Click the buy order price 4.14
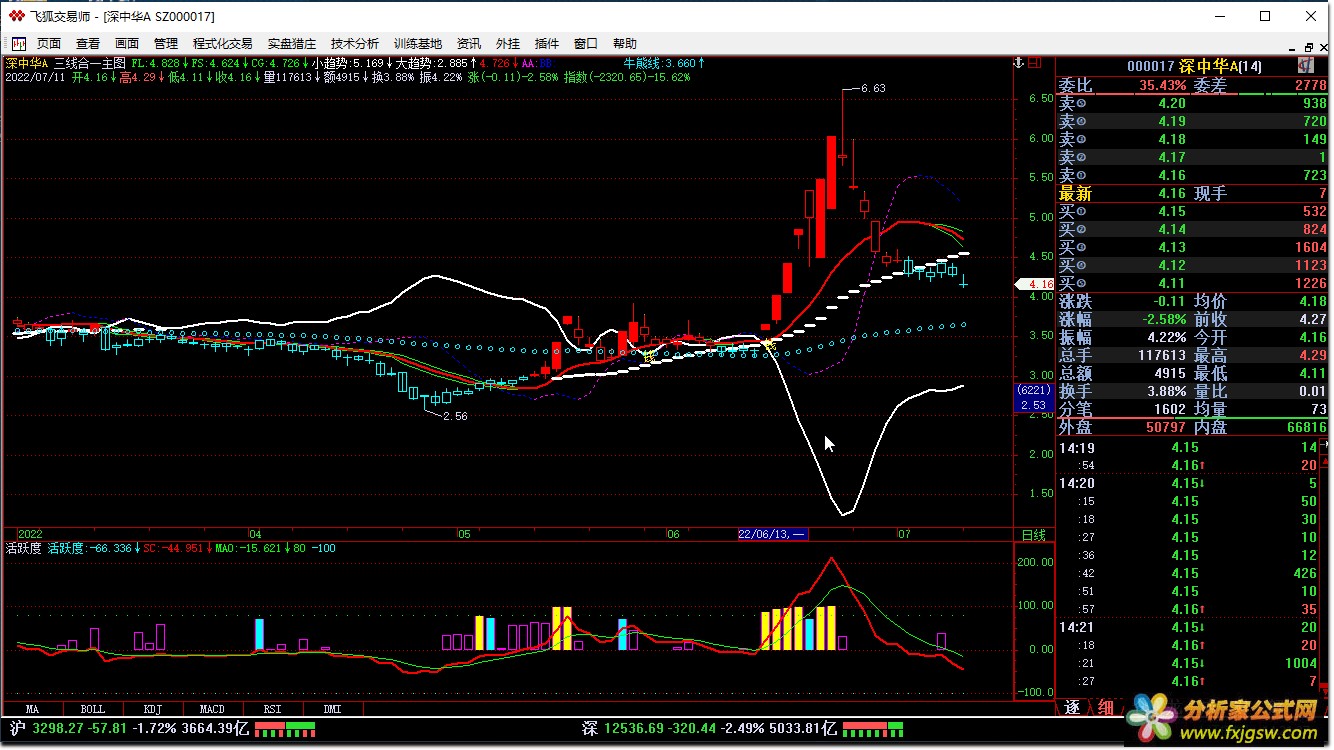 [x=1172, y=229]
